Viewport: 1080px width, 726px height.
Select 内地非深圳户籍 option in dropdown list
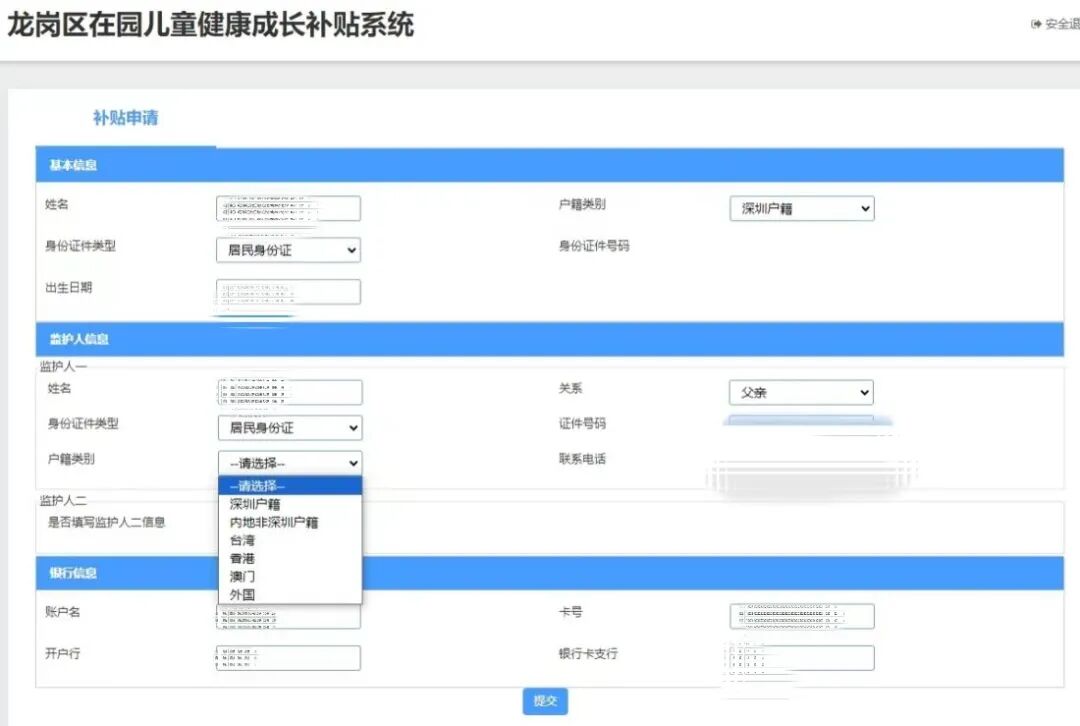click(274, 522)
